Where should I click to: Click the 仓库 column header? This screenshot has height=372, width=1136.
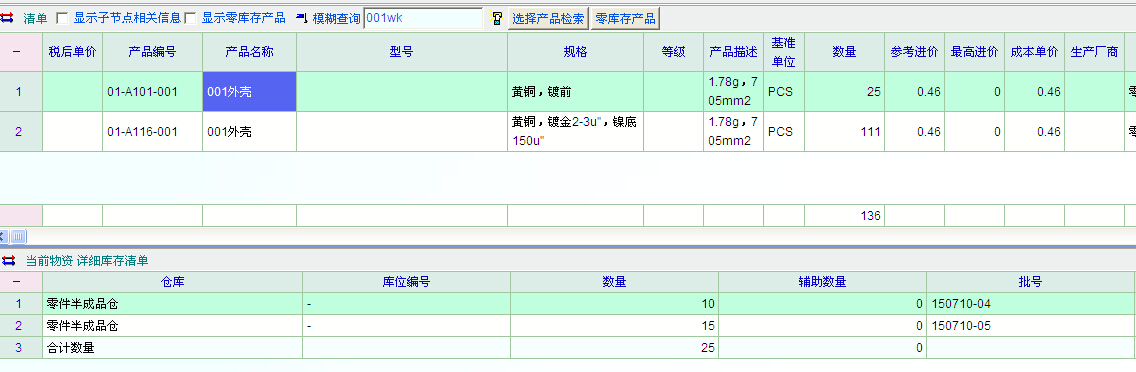pyautogui.click(x=172, y=282)
